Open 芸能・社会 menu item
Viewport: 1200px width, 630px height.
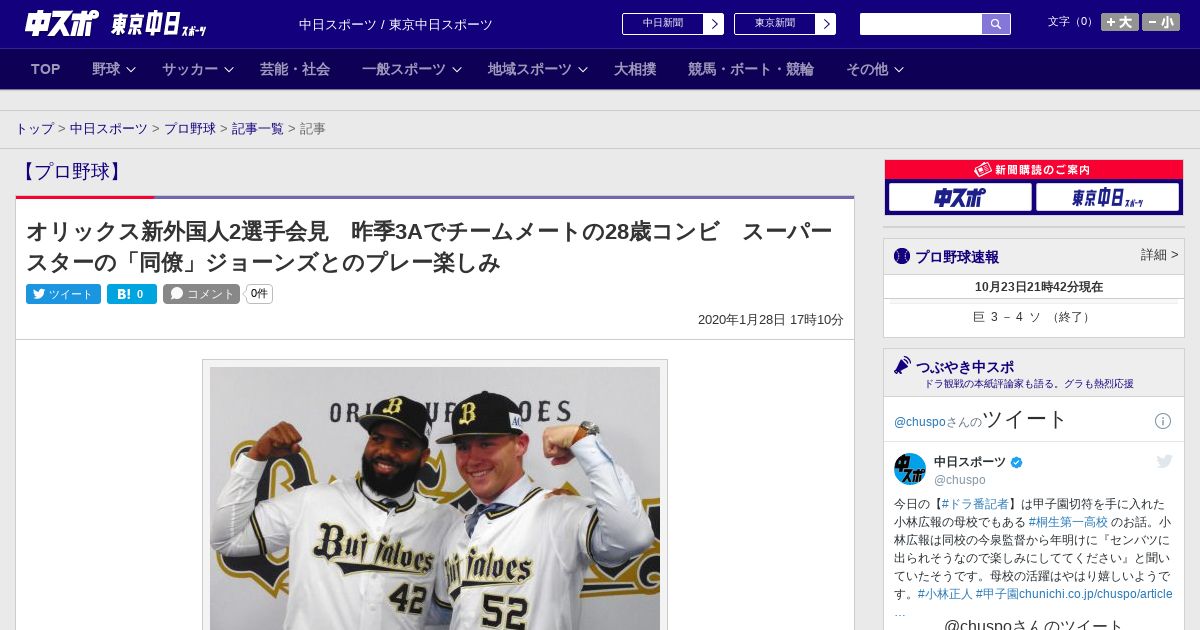coord(295,69)
